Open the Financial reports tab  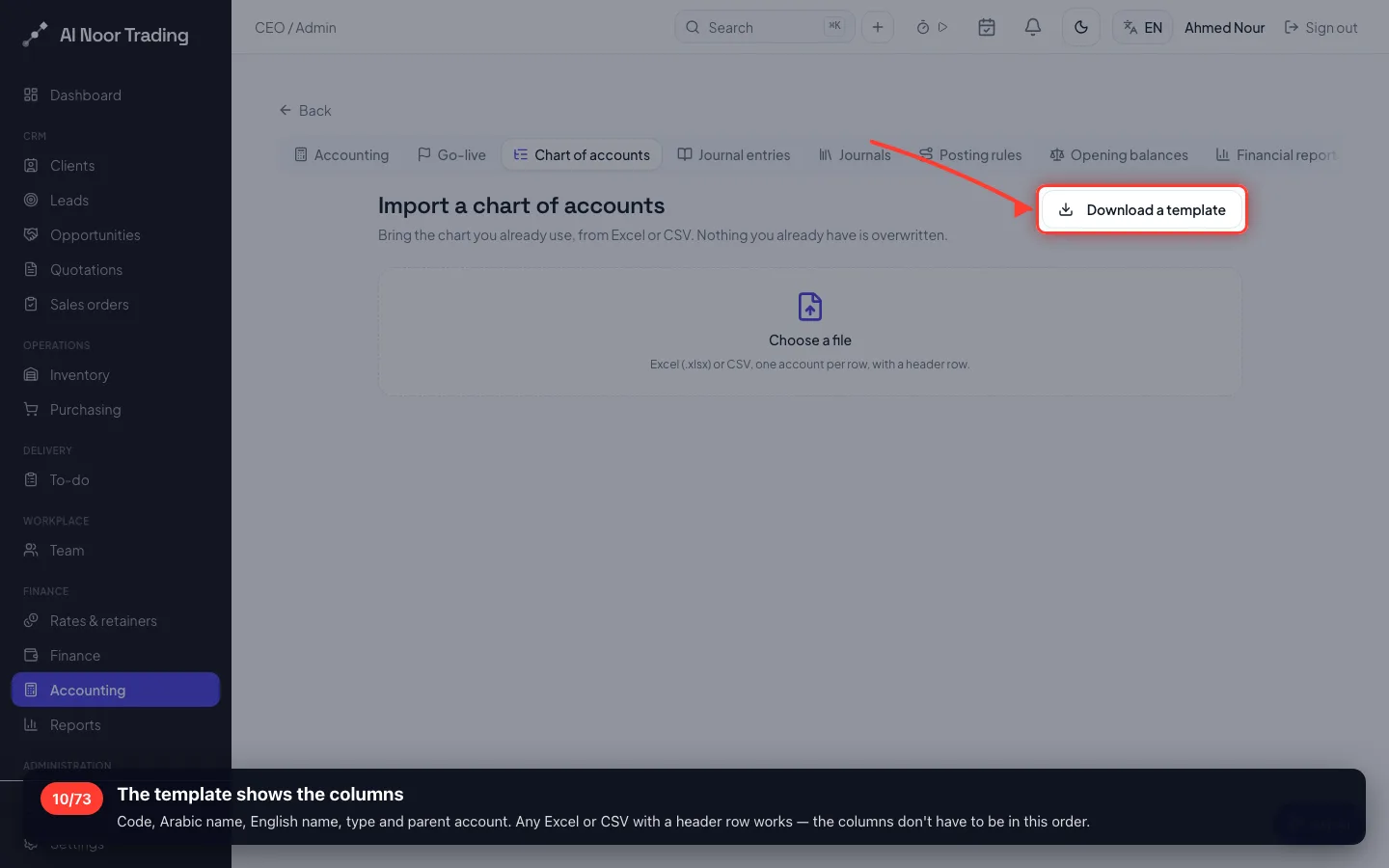[1276, 154]
